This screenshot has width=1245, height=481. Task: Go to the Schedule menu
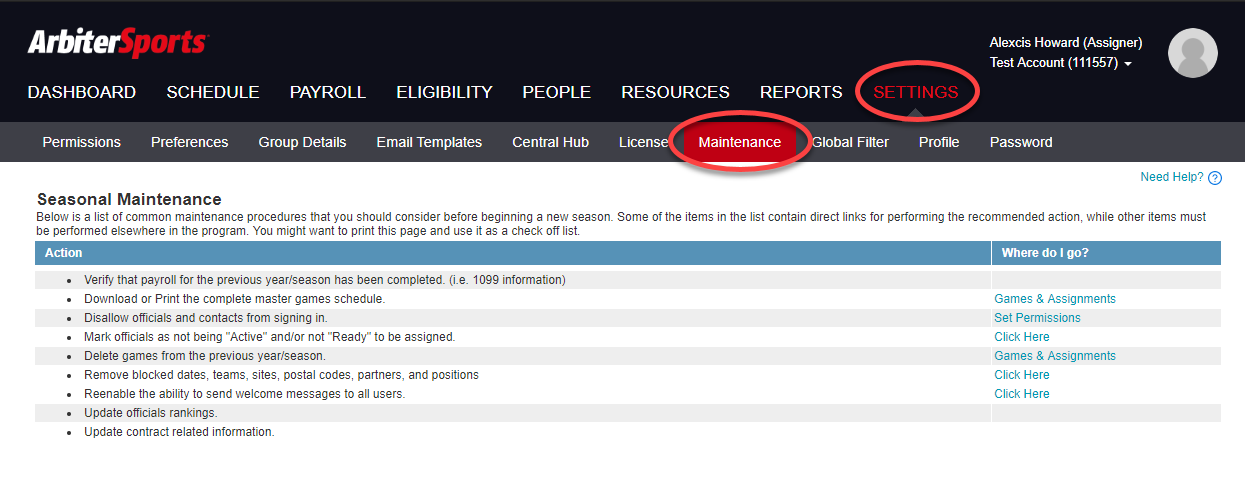coord(213,92)
